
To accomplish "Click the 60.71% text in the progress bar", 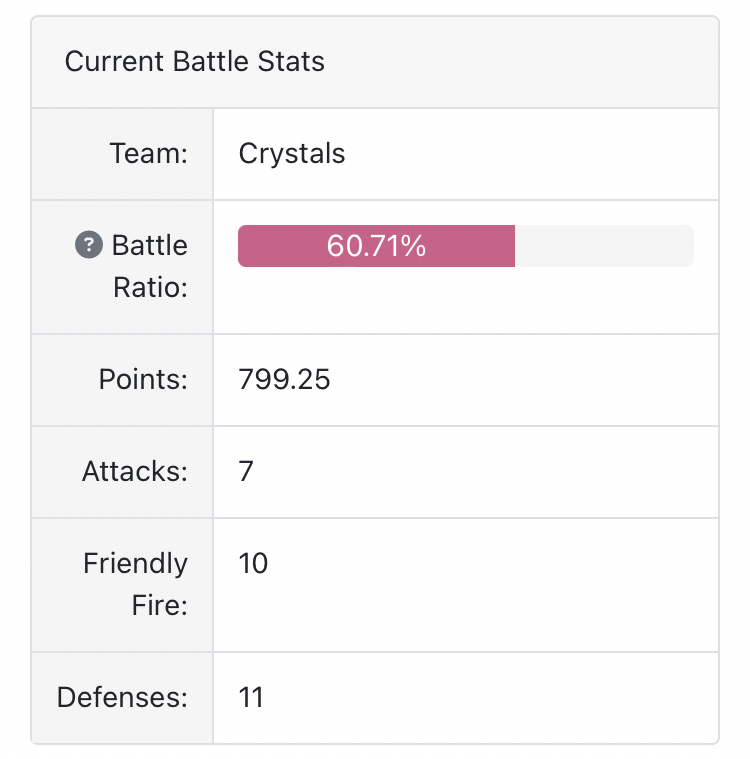I will click(376, 246).
